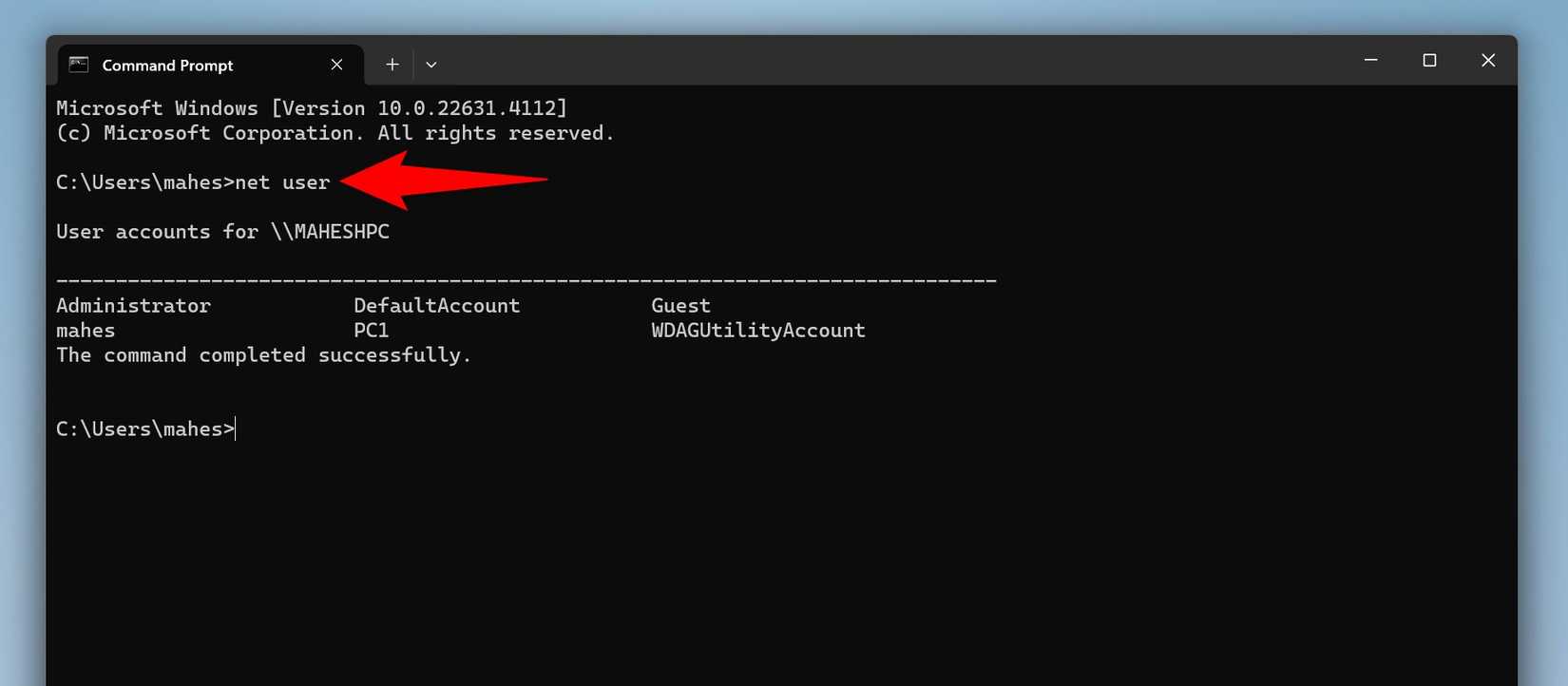Click the command completed successfully message
The width and height of the screenshot is (1568, 686).
(263, 354)
